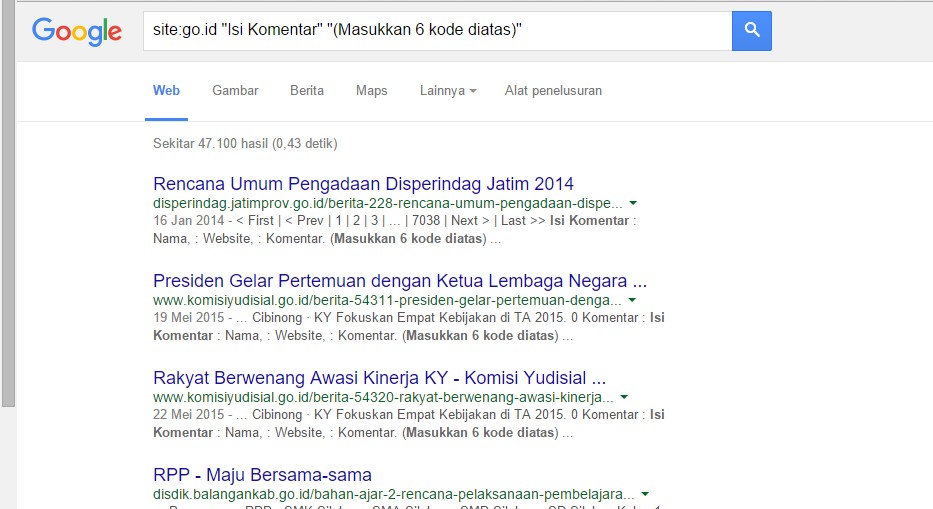Open Rencana Umum Pengadaan Disperindag Jatim 2014 result
Screen dimensions: 933x509
pos(363,183)
